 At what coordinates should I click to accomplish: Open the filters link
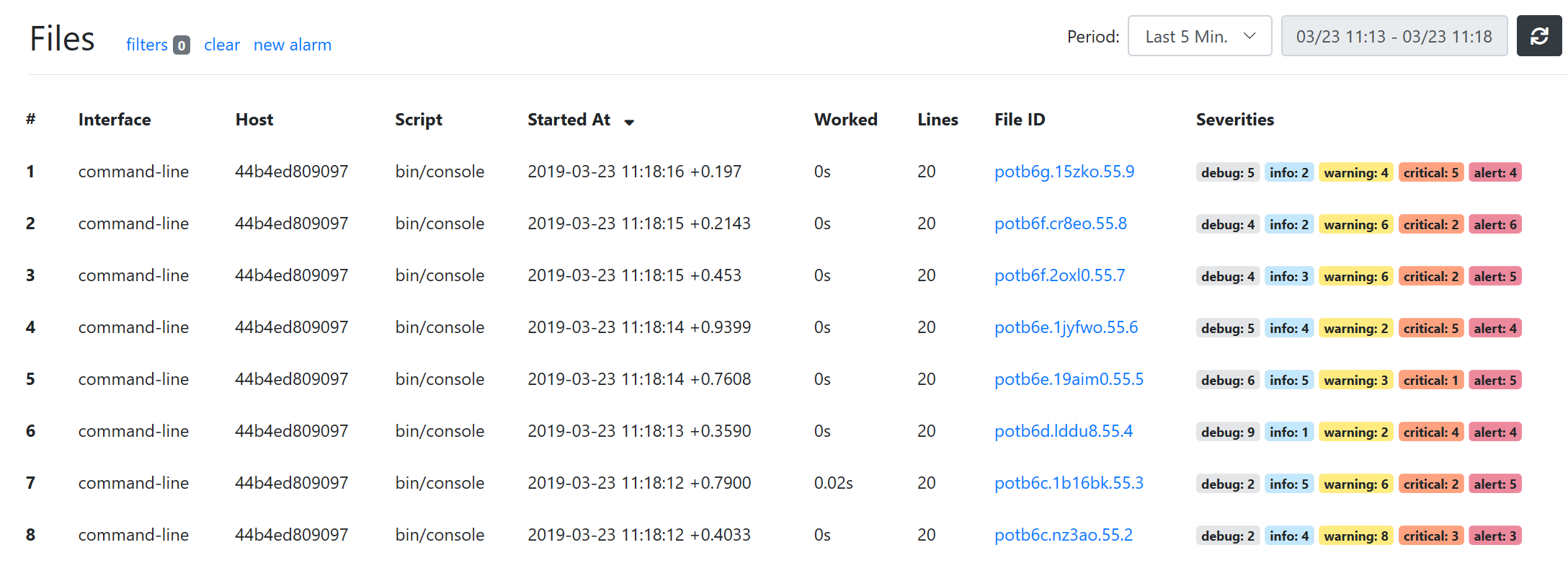(x=146, y=45)
